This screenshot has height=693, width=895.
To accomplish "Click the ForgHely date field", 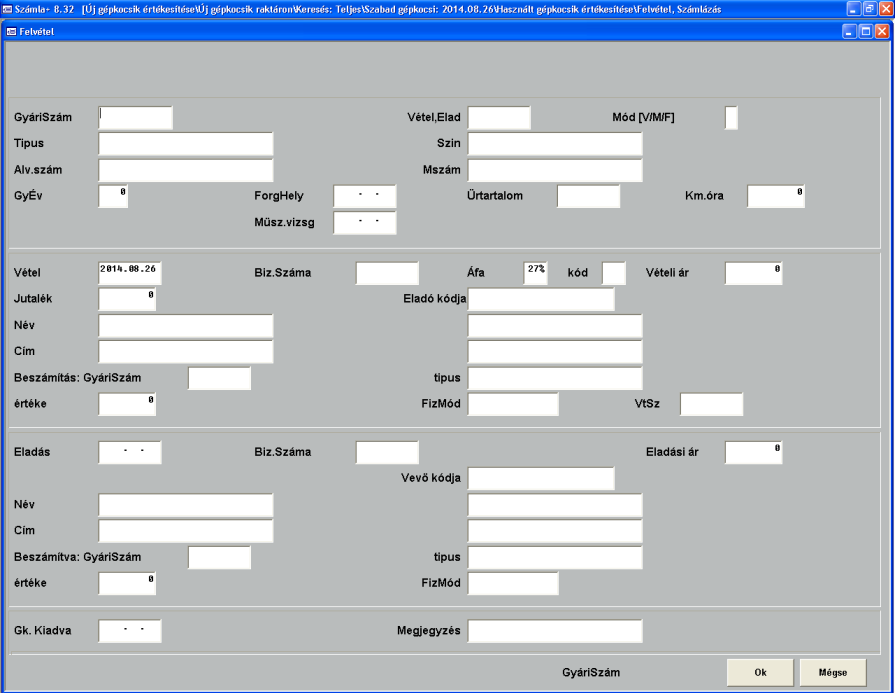I will 365,196.
